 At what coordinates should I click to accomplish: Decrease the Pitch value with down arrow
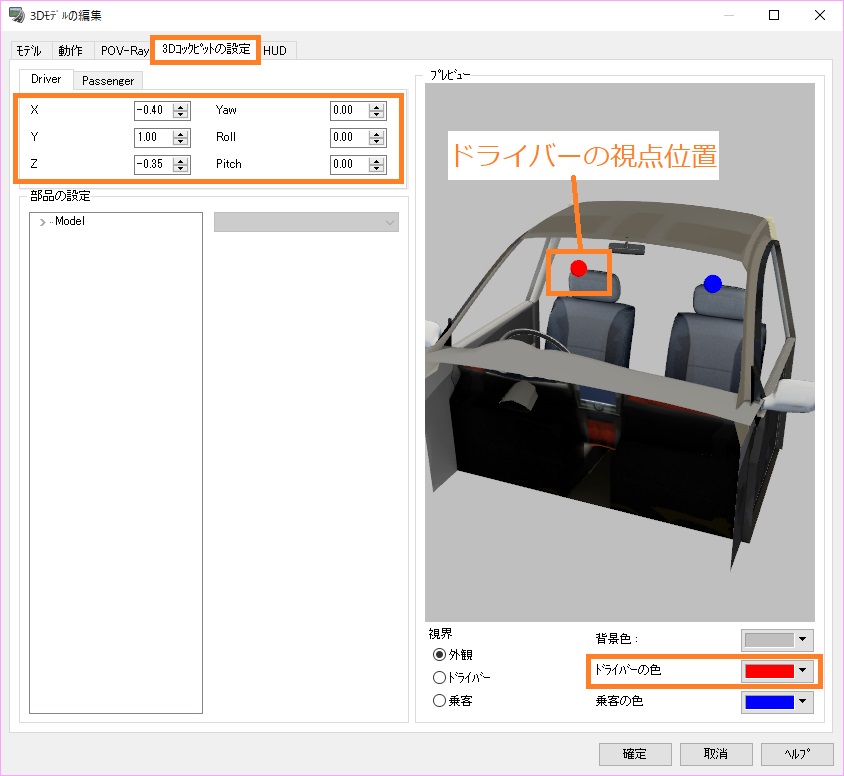[376, 168]
